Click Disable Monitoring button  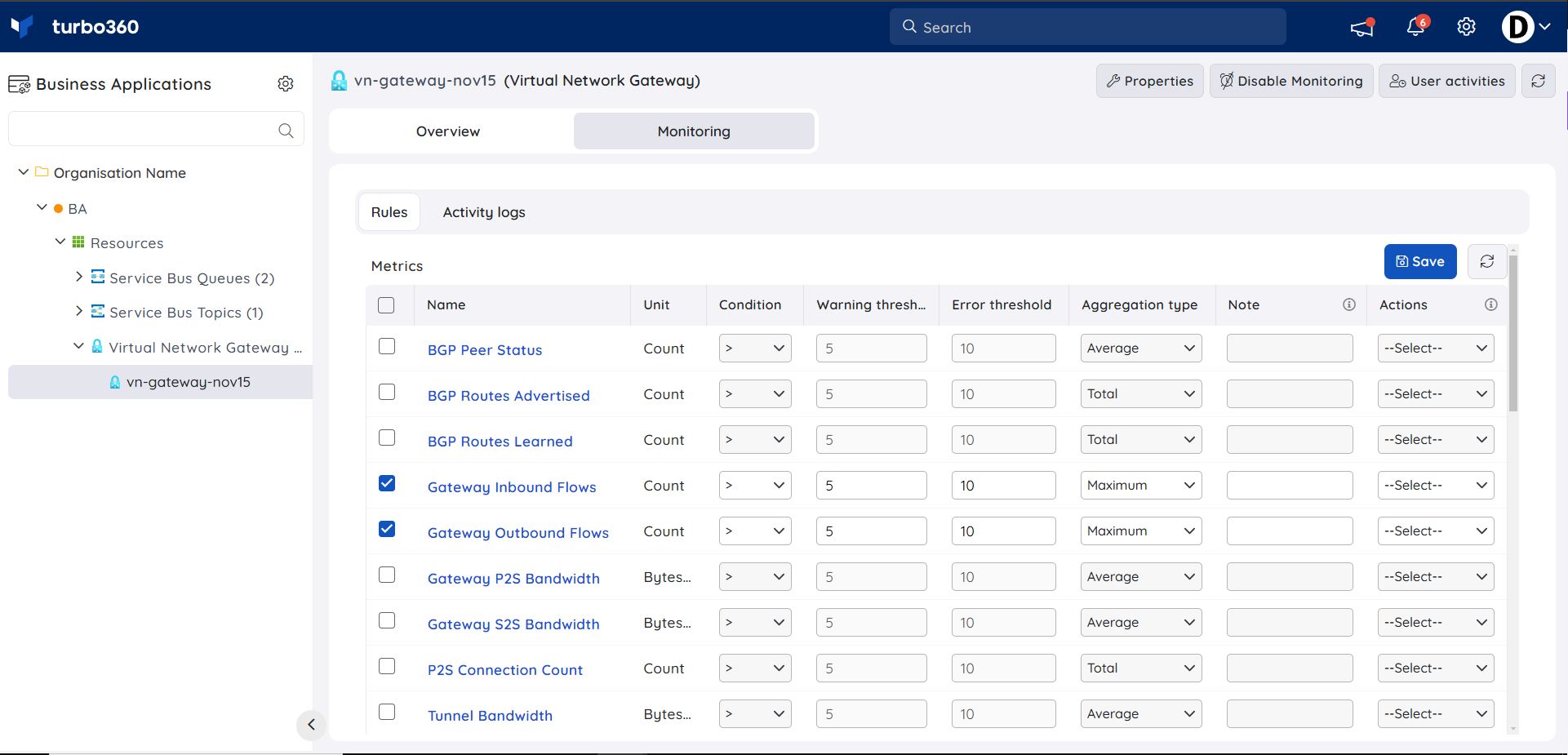coord(1291,81)
